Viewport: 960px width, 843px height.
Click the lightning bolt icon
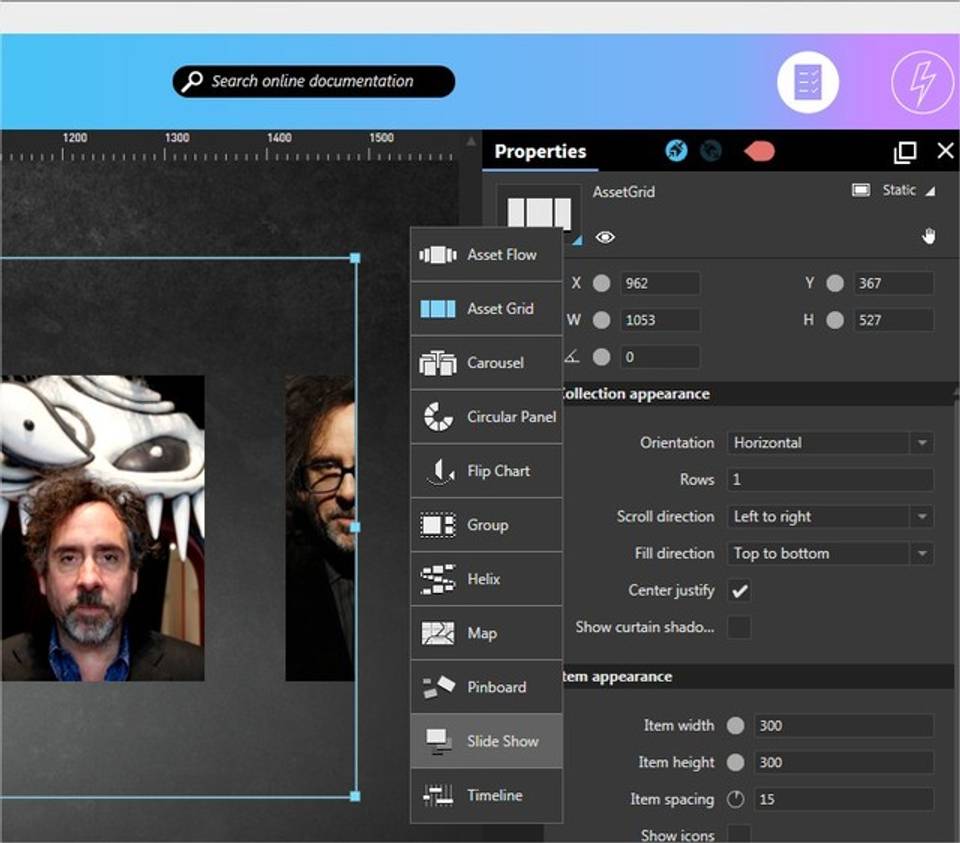coord(921,82)
